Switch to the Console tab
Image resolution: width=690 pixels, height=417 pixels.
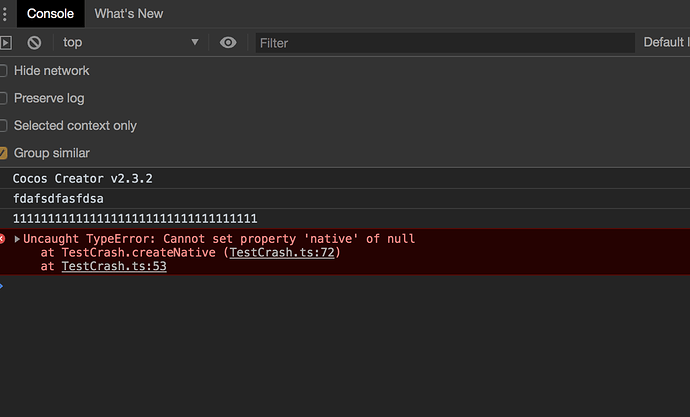50,14
